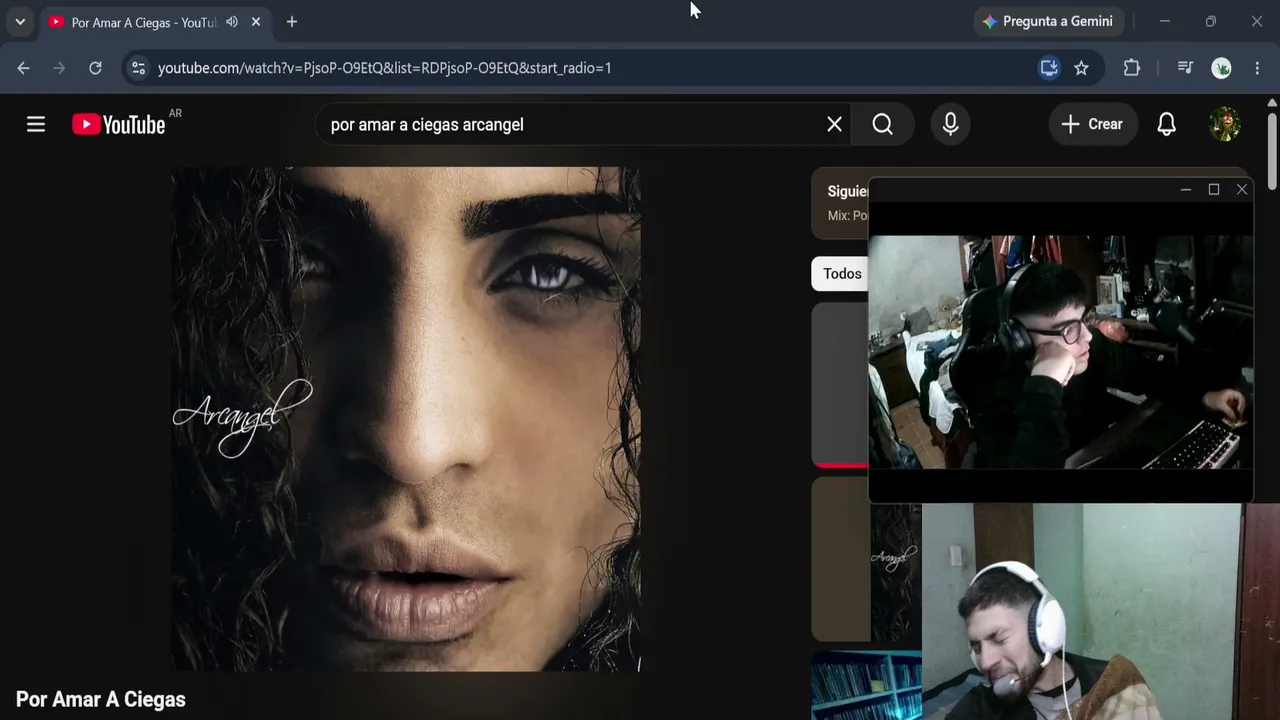Screen dimensions: 1280x720
Task: Minimize the Chrome browser window
Action: tap(1165, 21)
